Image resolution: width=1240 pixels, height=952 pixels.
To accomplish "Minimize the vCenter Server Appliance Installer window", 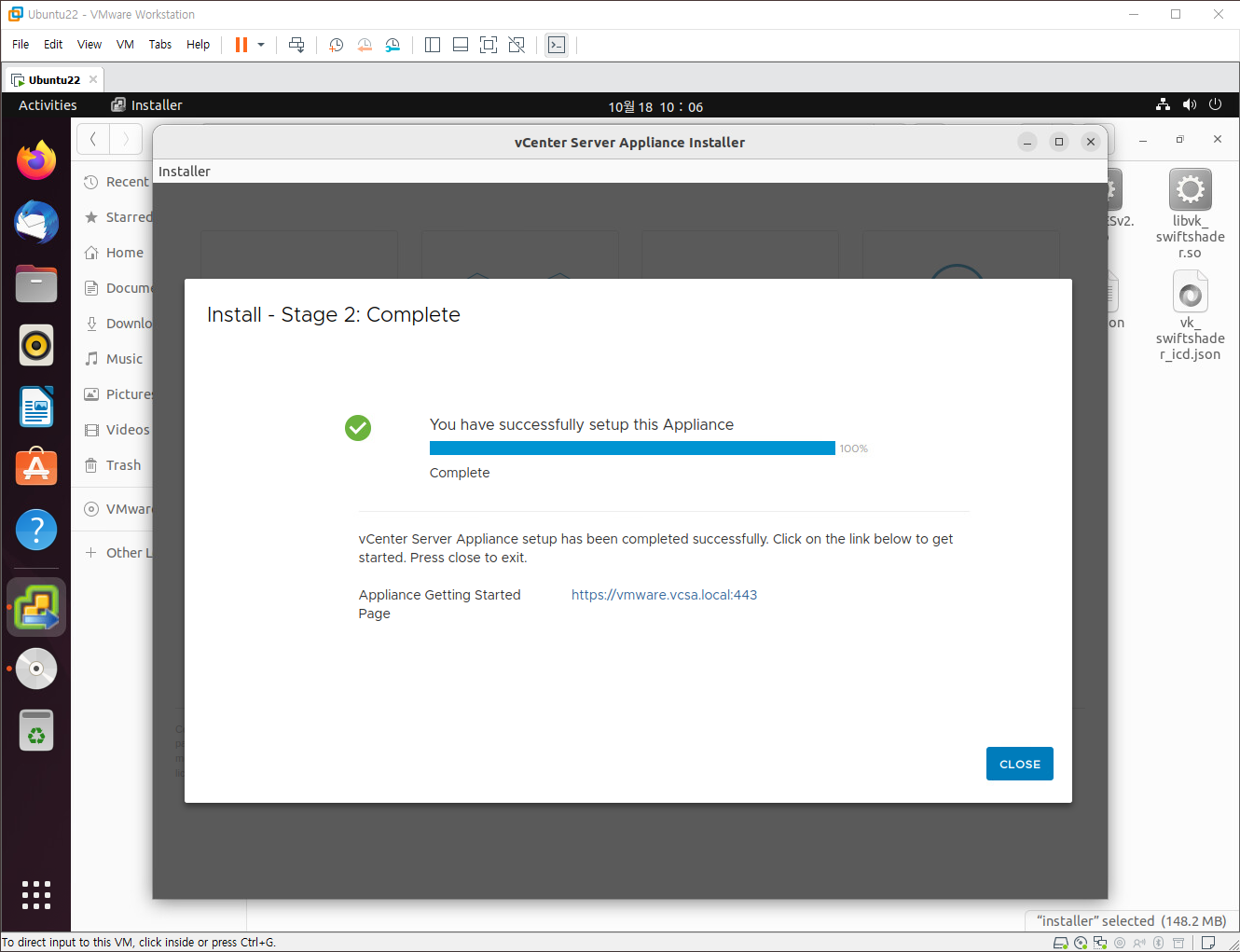I will [x=1027, y=142].
